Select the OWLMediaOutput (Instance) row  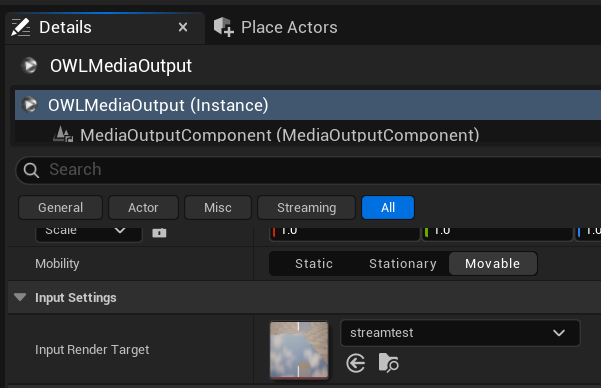tap(308, 105)
